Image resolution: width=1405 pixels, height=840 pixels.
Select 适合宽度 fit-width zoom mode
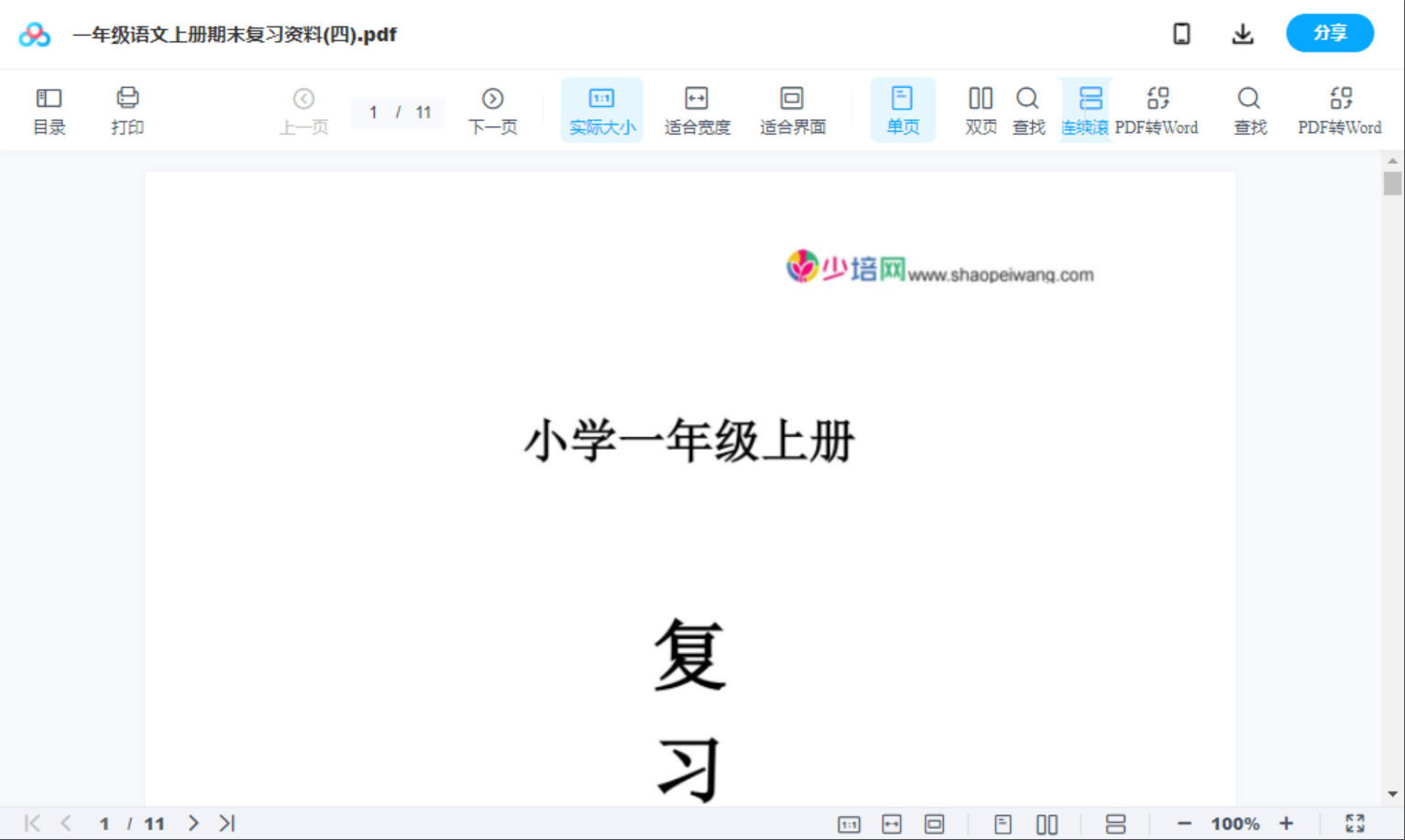click(x=697, y=109)
